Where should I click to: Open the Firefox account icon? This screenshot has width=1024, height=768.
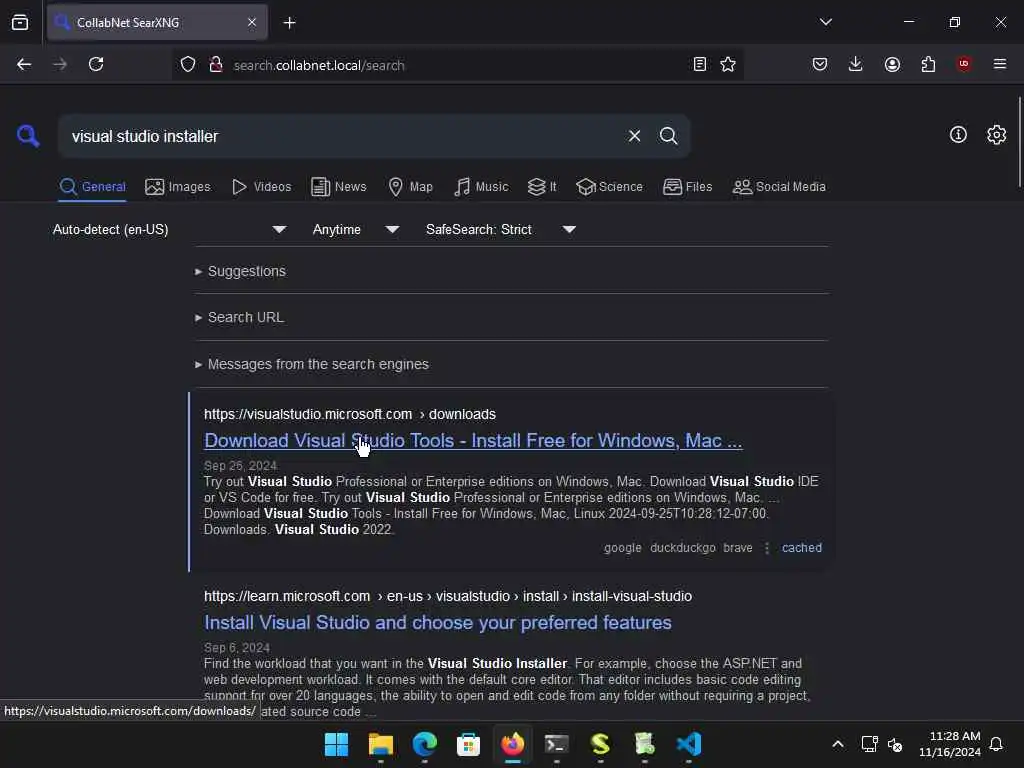(892, 64)
